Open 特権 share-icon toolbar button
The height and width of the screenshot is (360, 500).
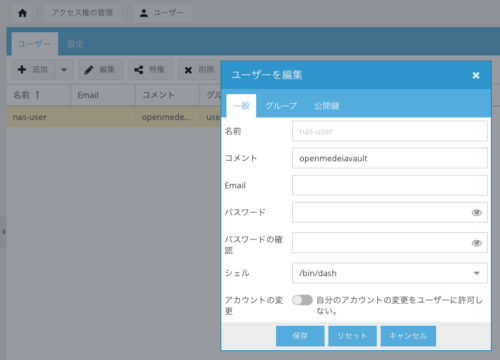(150, 70)
